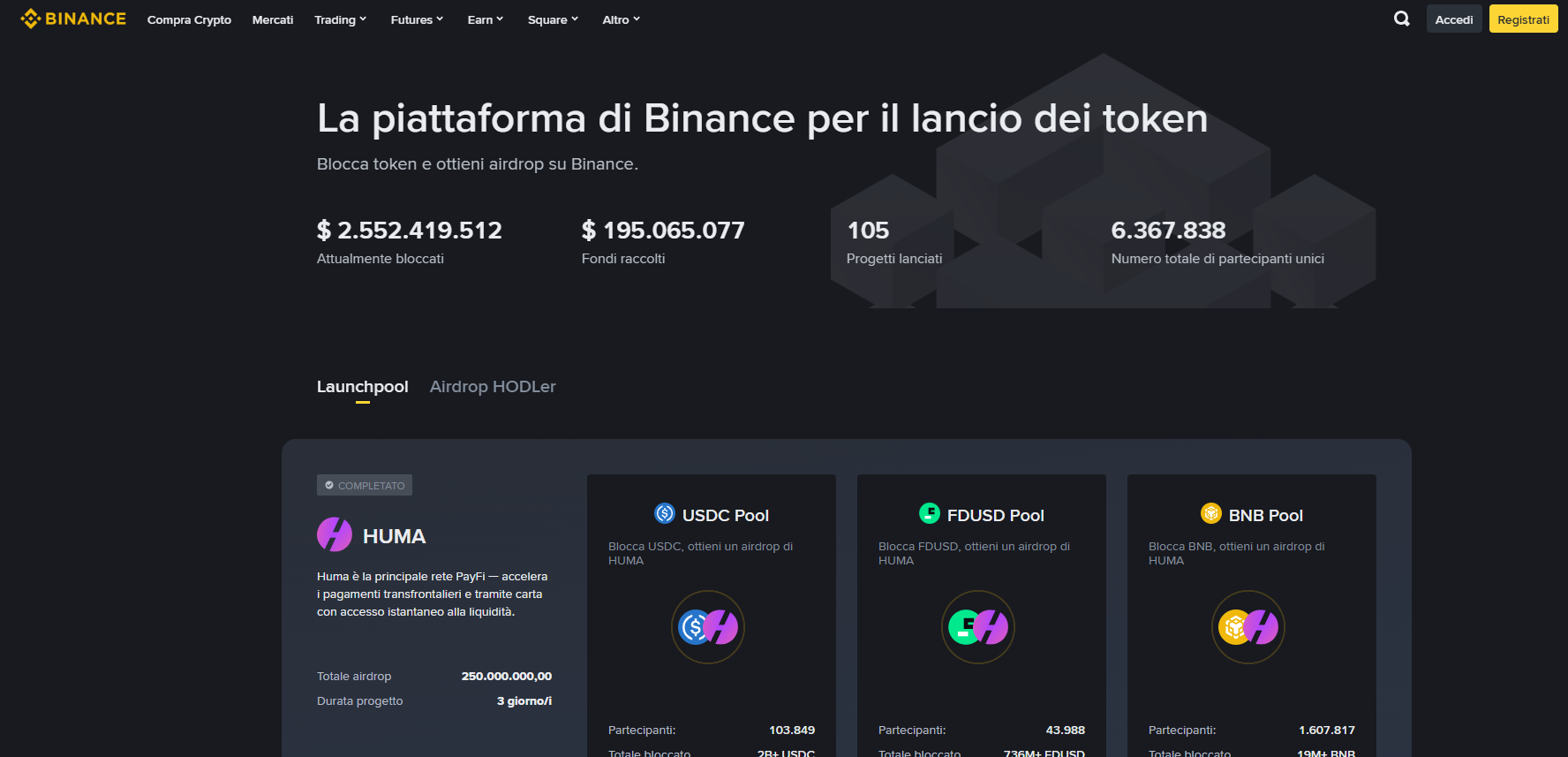This screenshot has width=1568, height=757.
Task: Open Compra Crypto in the navigation bar
Action: (189, 19)
